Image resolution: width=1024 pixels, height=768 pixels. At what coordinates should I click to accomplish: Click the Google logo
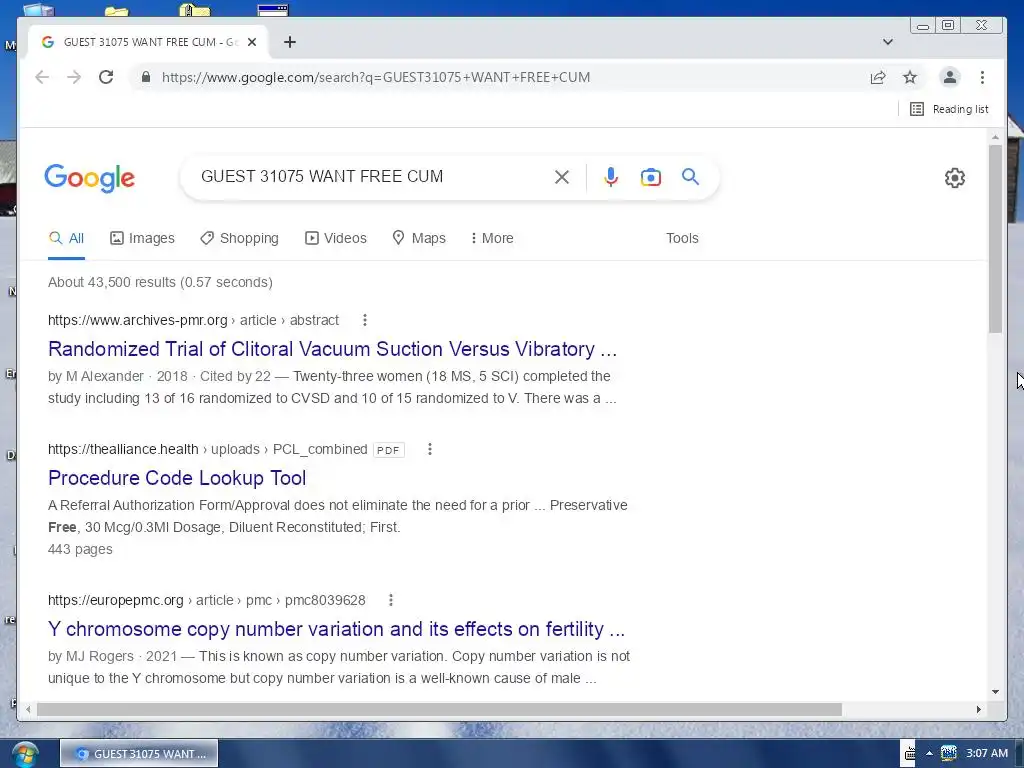[89, 178]
